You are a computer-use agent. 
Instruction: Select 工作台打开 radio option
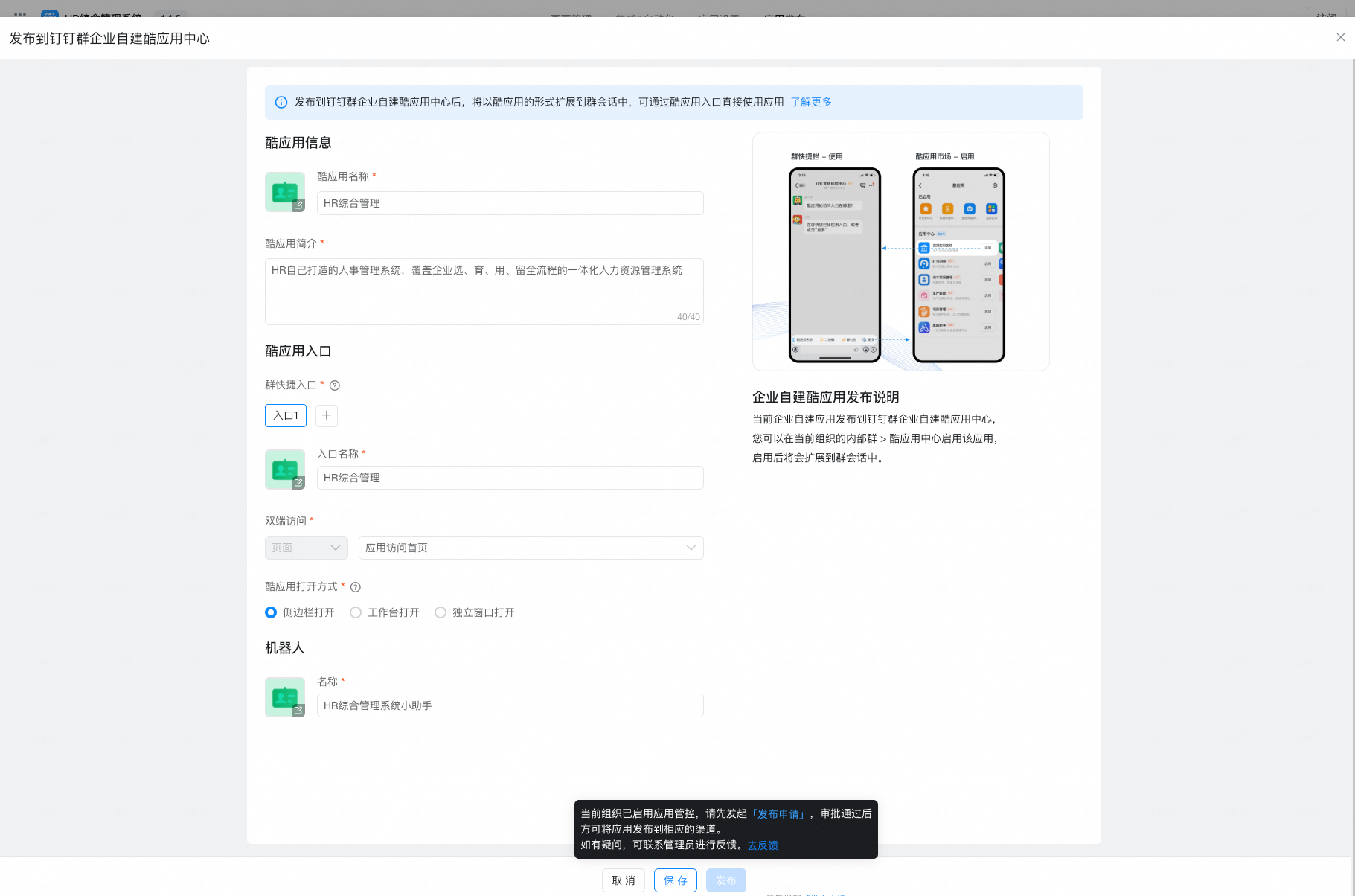click(x=356, y=612)
